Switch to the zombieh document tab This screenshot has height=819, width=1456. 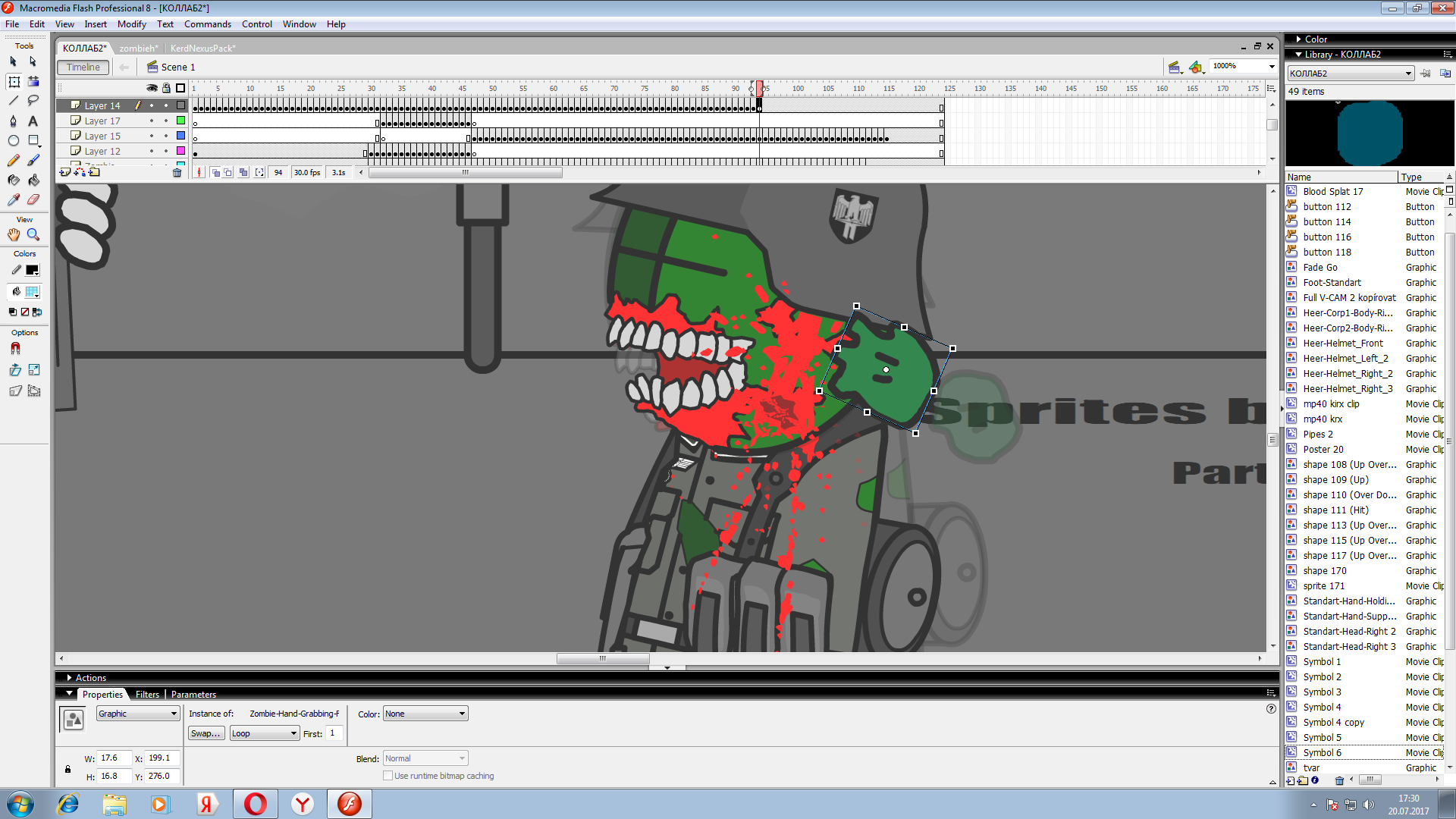click(139, 49)
